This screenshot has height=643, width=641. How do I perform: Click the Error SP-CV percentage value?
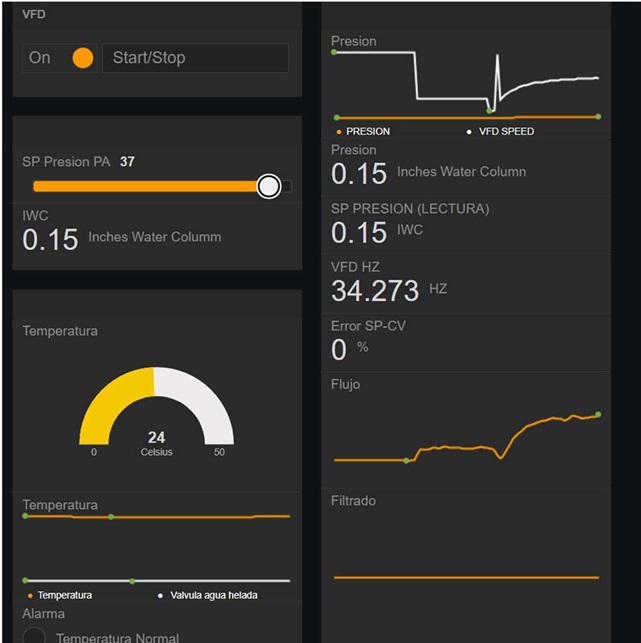339,349
